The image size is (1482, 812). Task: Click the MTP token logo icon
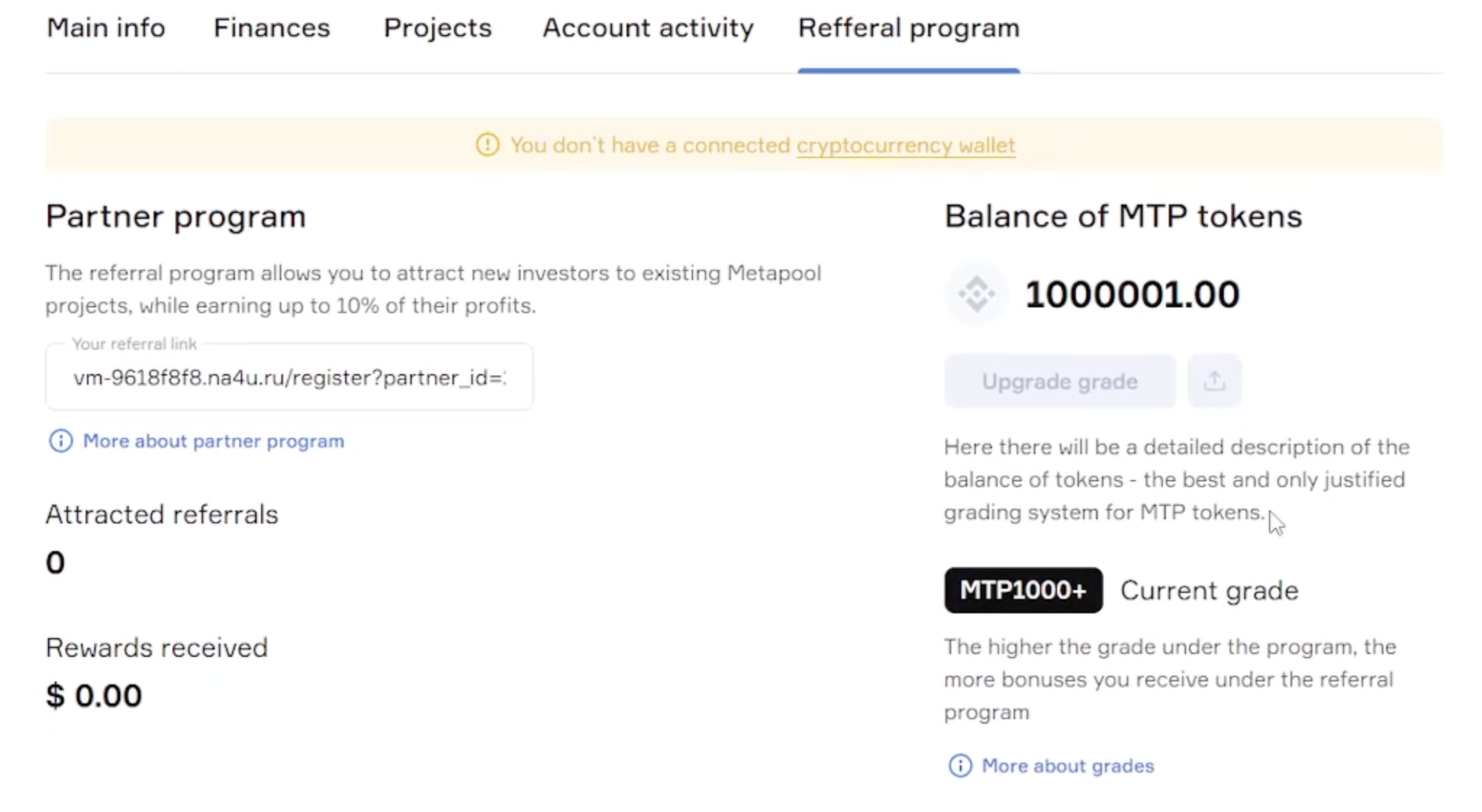click(977, 294)
